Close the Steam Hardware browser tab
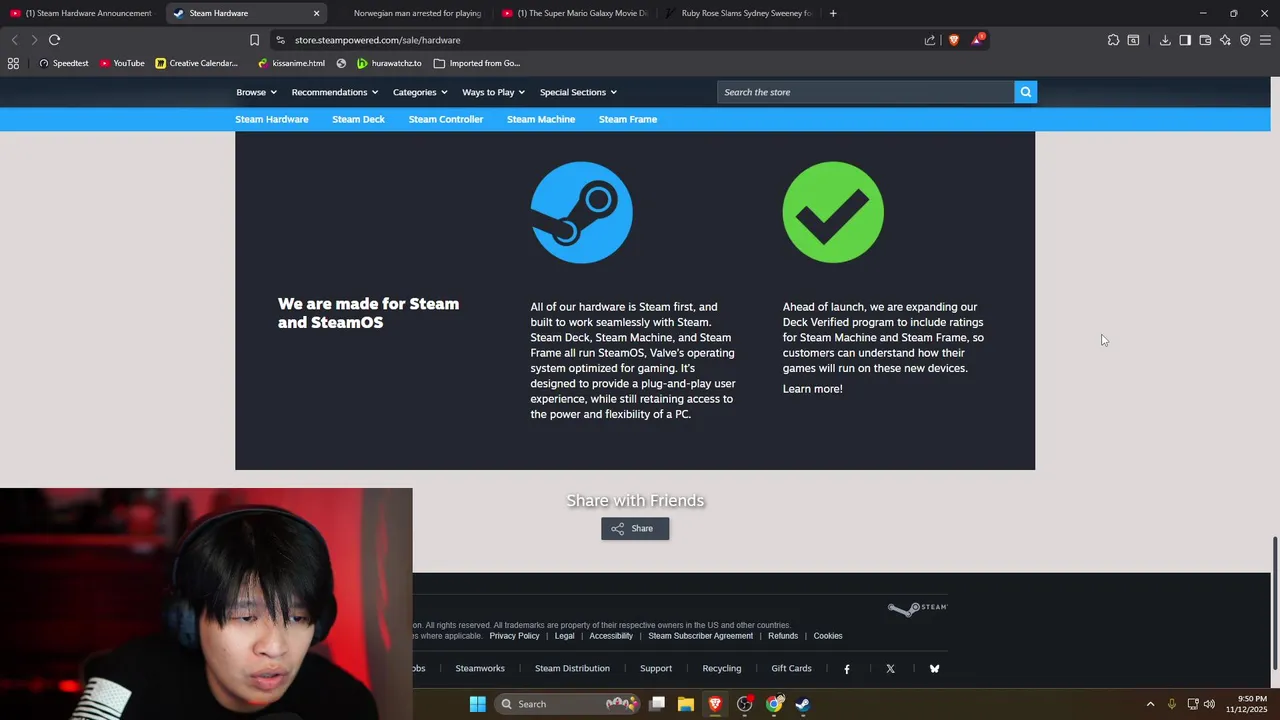Viewport: 1280px width, 720px height. pyautogui.click(x=316, y=13)
